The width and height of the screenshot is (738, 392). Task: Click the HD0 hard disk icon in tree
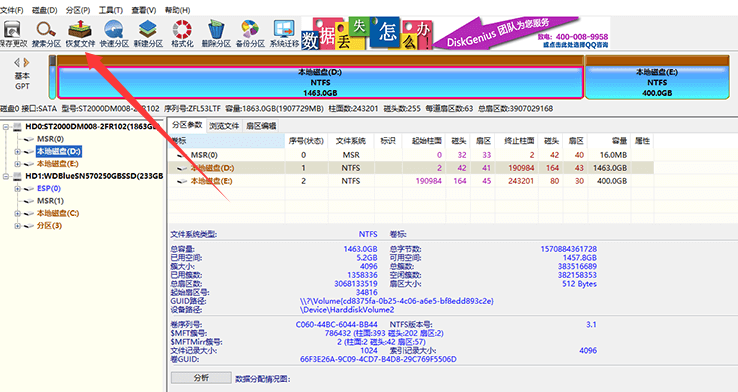coord(18,127)
